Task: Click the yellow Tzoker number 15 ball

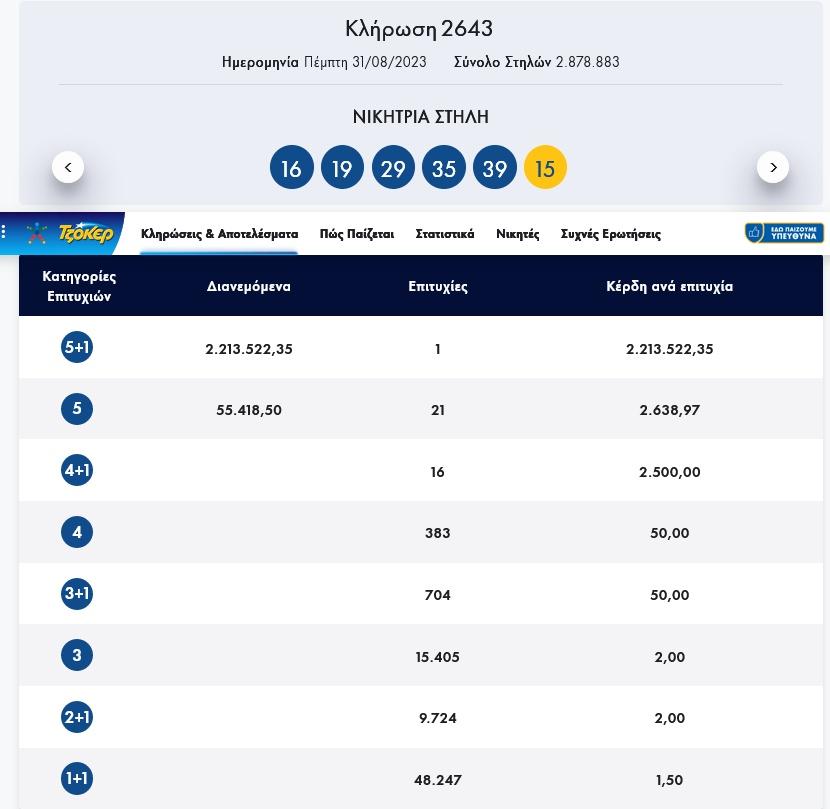Action: [545, 168]
